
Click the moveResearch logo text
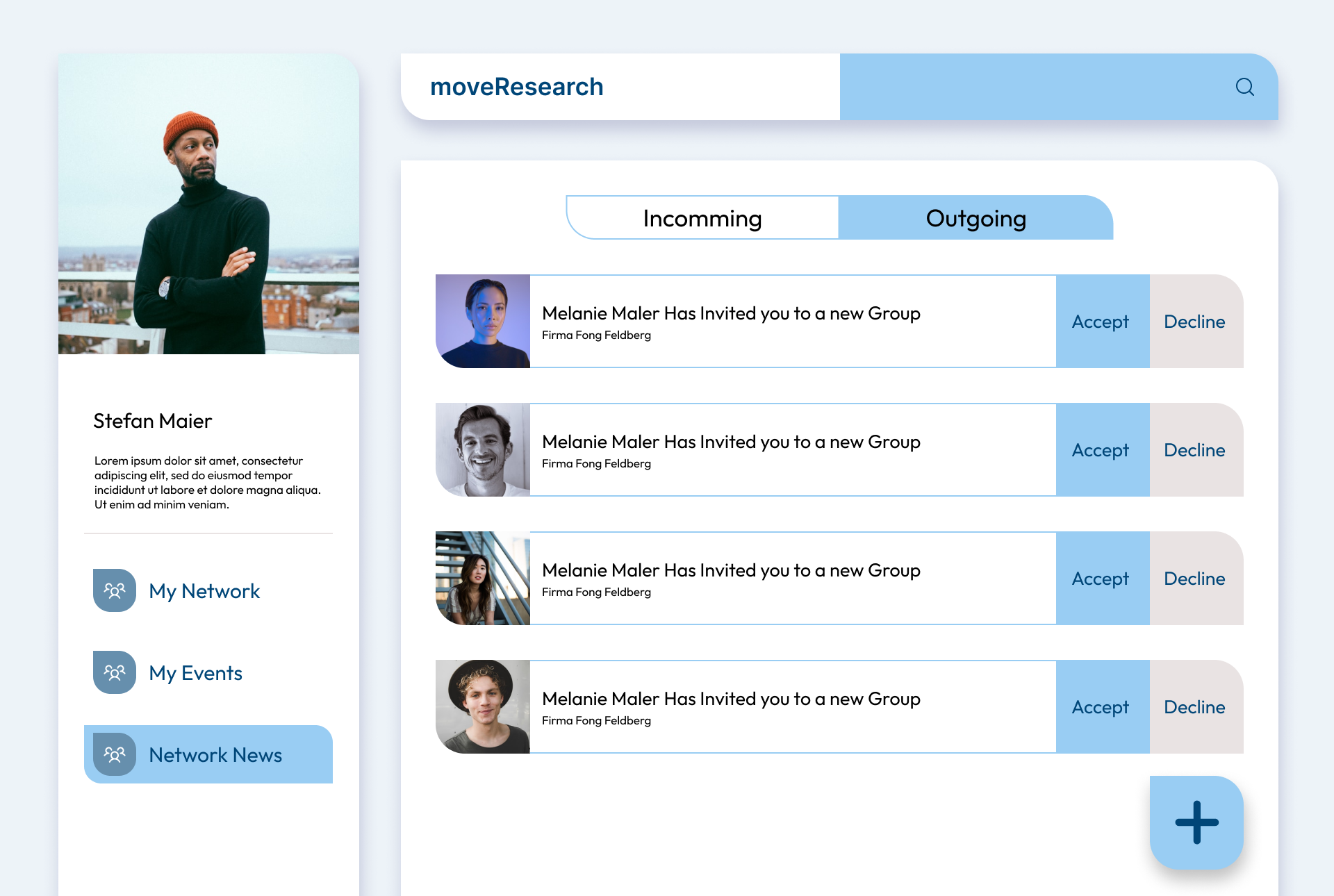pyautogui.click(x=516, y=87)
